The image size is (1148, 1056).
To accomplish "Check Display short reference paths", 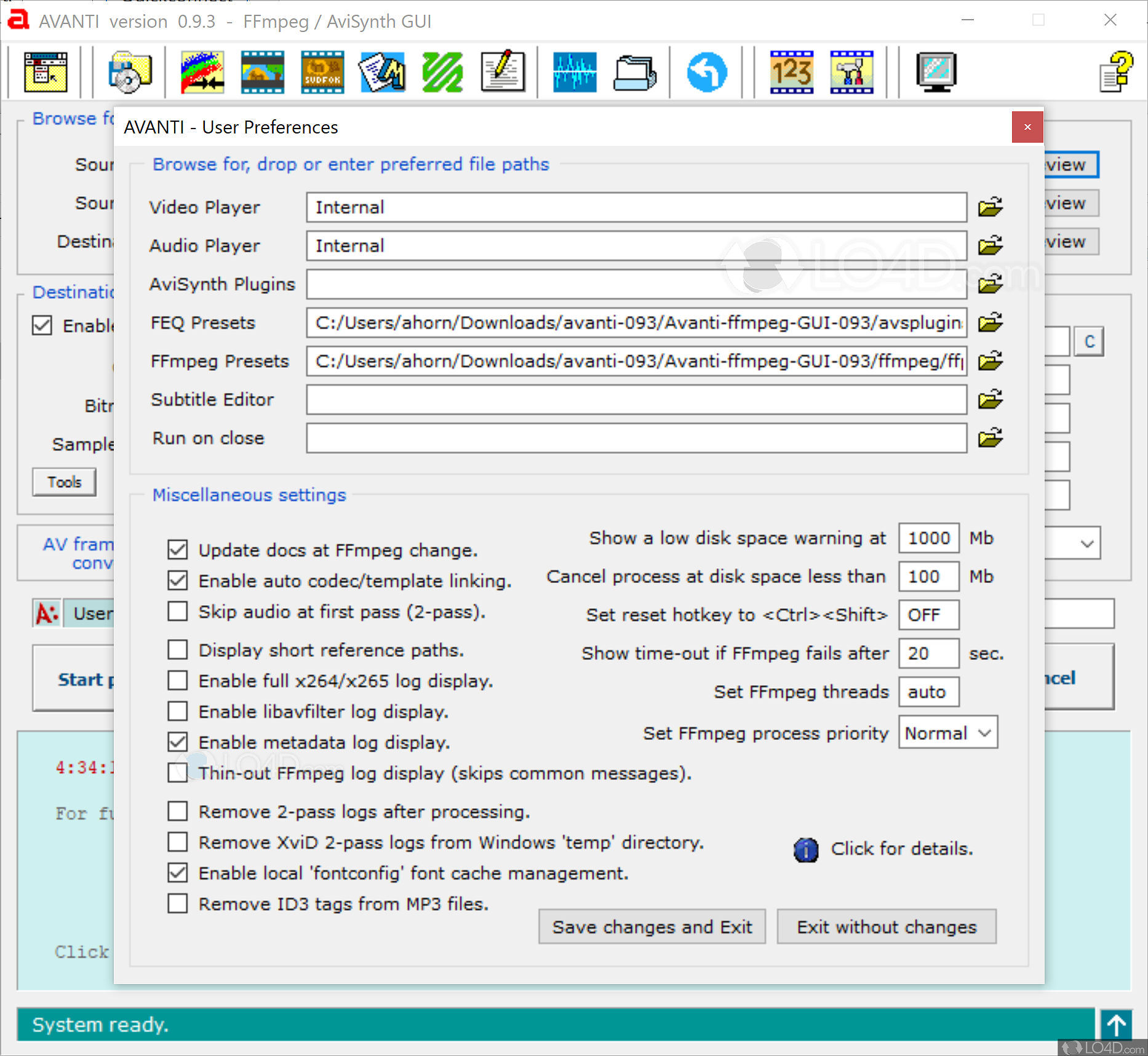I will click(x=178, y=649).
